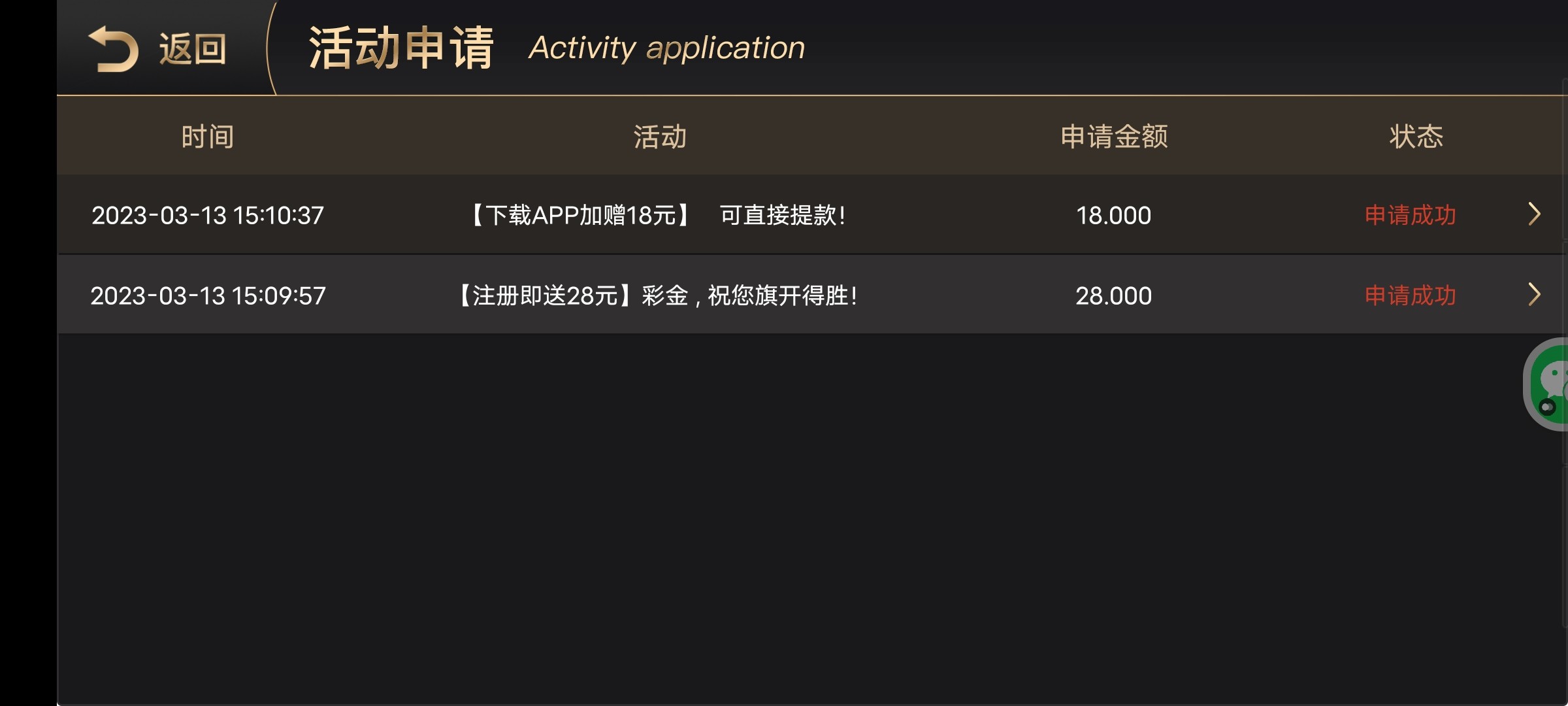Expand details of the 18元 APP download record
The height and width of the screenshot is (706, 1568).
pos(1535,214)
